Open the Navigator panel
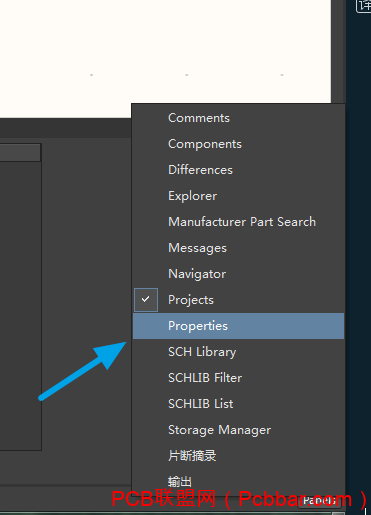 (x=238, y=274)
